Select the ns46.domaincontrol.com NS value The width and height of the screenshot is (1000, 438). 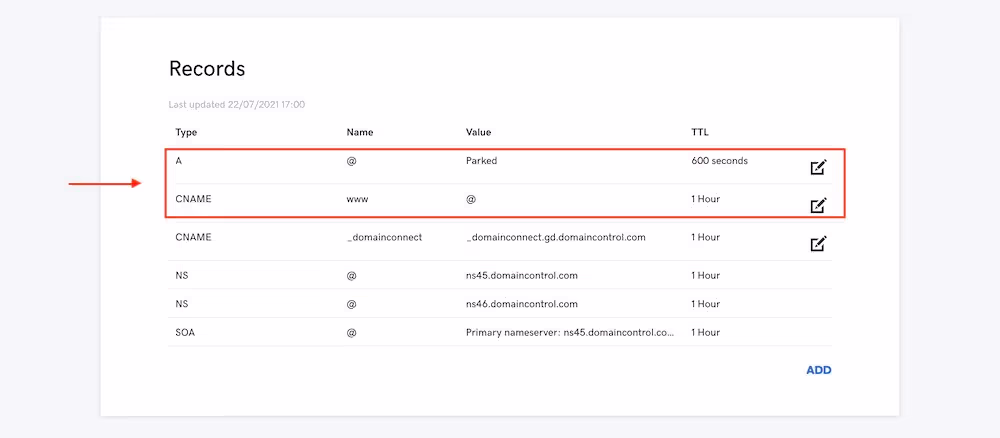click(521, 304)
